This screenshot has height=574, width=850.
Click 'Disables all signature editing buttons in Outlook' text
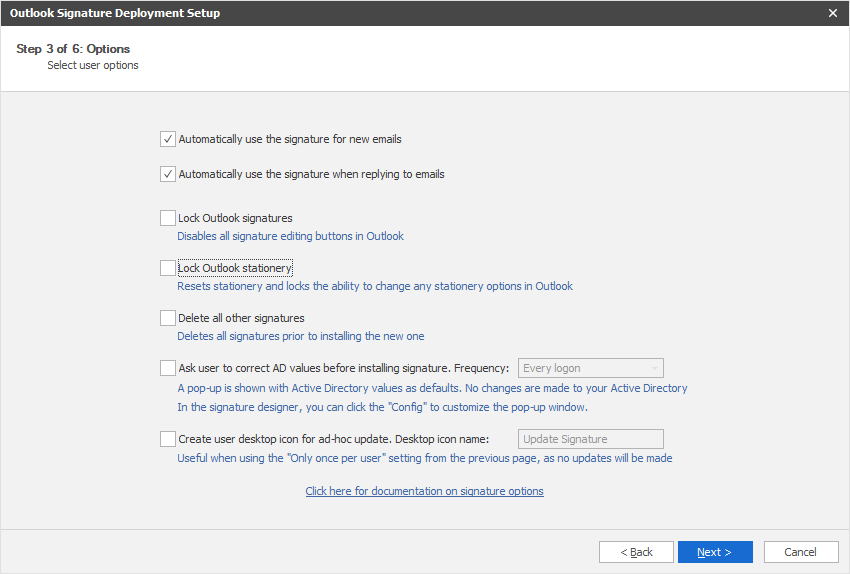click(291, 236)
